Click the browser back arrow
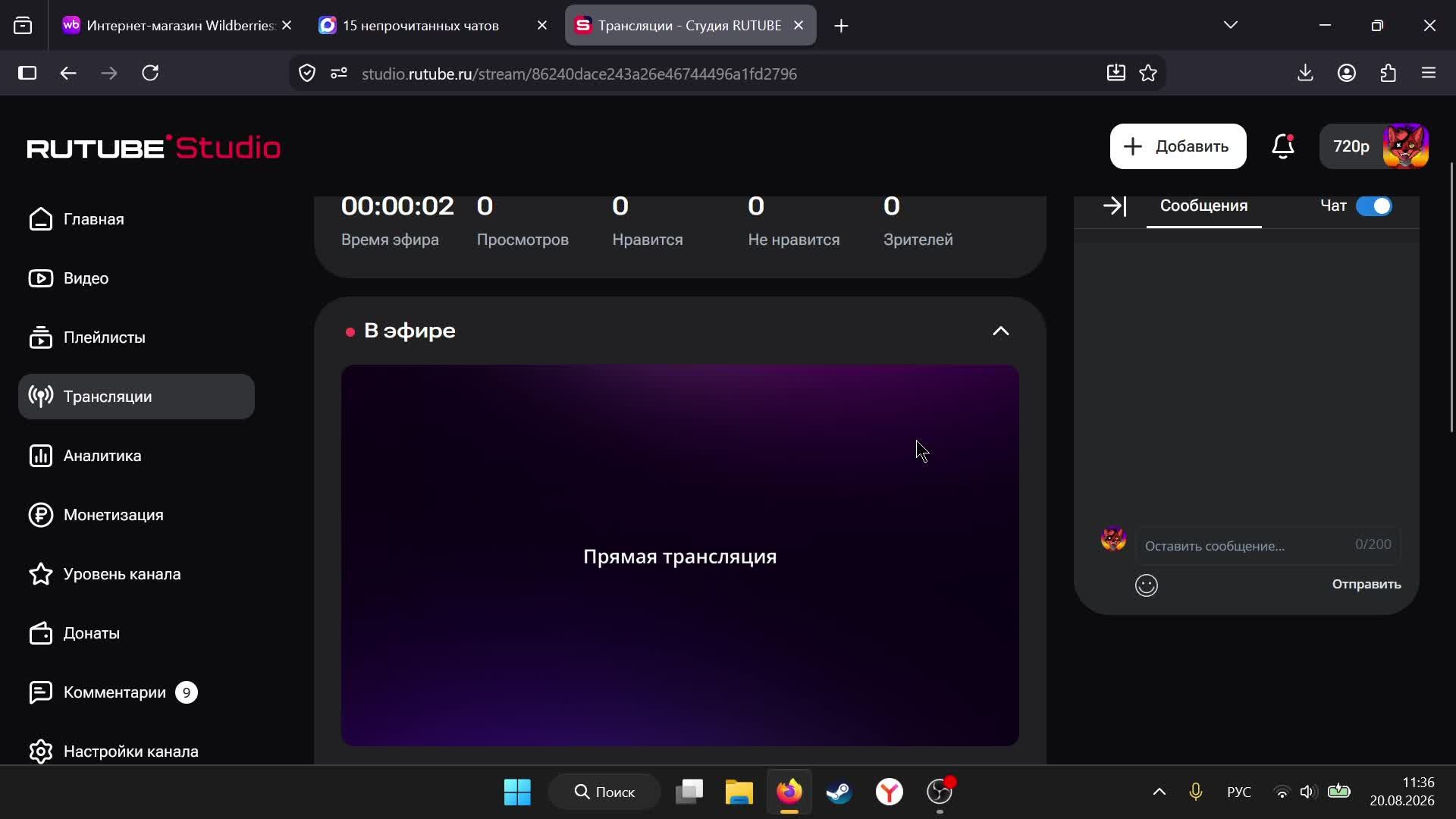Screen dimensions: 1456x819 (68, 74)
